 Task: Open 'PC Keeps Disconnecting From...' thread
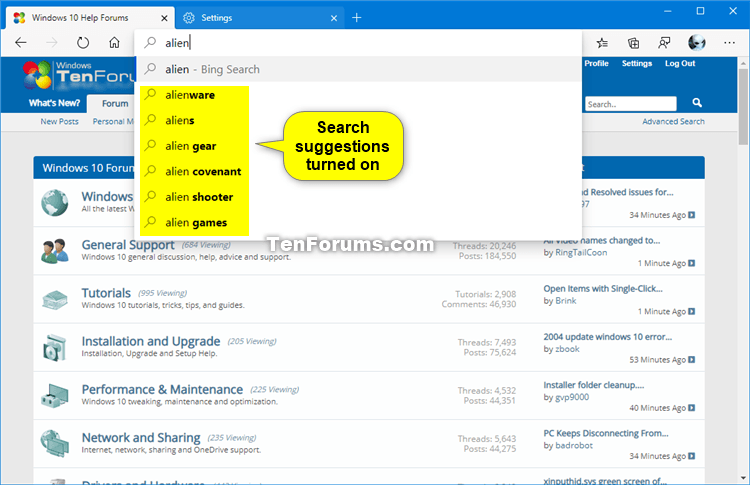[x=606, y=433]
